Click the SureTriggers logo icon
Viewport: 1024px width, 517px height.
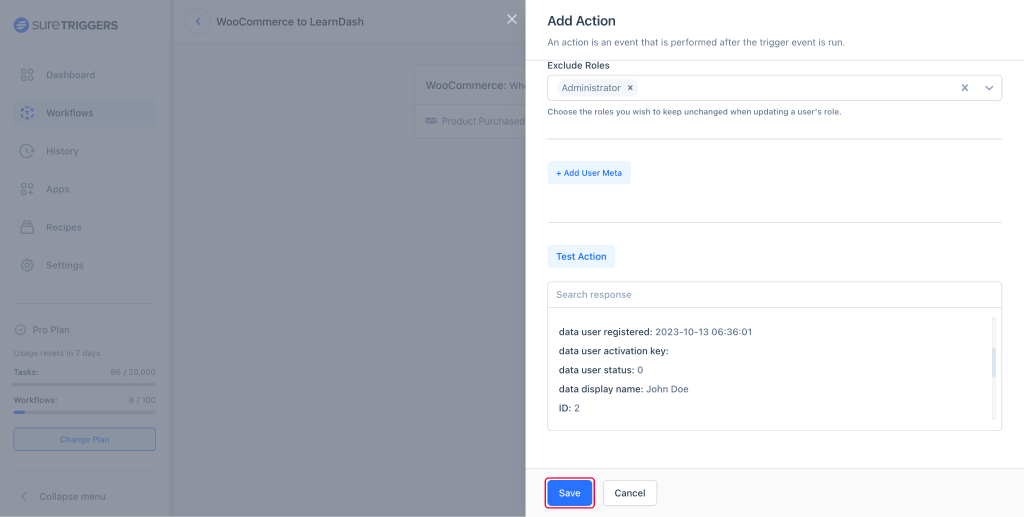(x=21, y=25)
